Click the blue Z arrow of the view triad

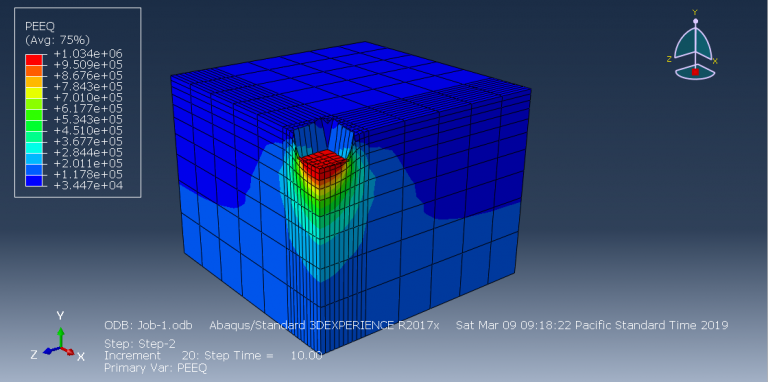(x=51, y=351)
